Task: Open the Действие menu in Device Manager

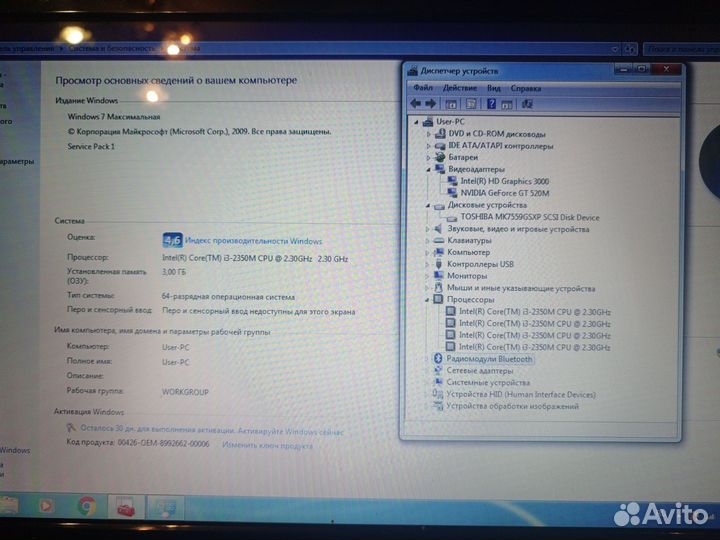Action: [x=460, y=88]
